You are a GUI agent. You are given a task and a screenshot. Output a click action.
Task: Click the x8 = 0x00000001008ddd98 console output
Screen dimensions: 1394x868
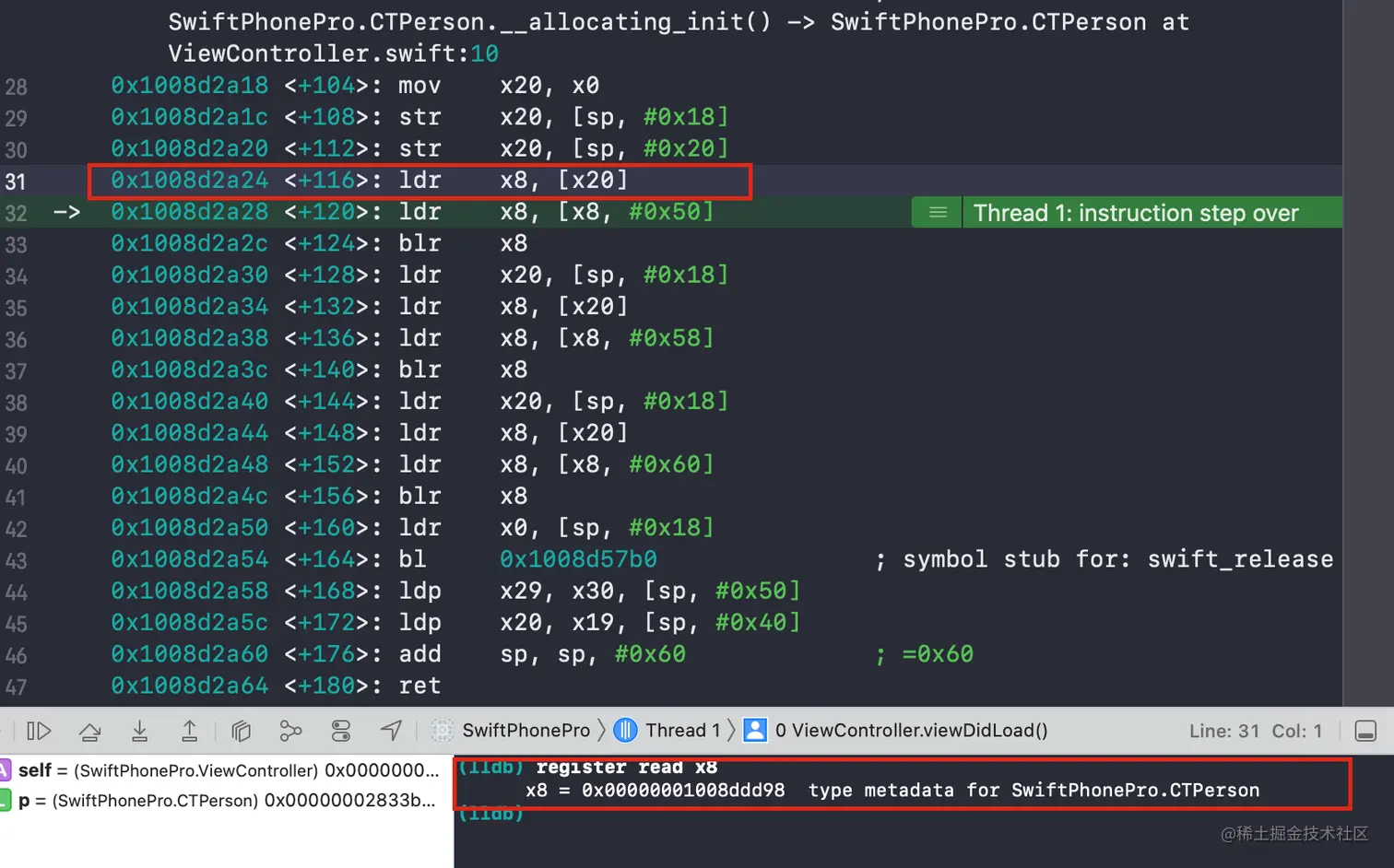(656, 791)
